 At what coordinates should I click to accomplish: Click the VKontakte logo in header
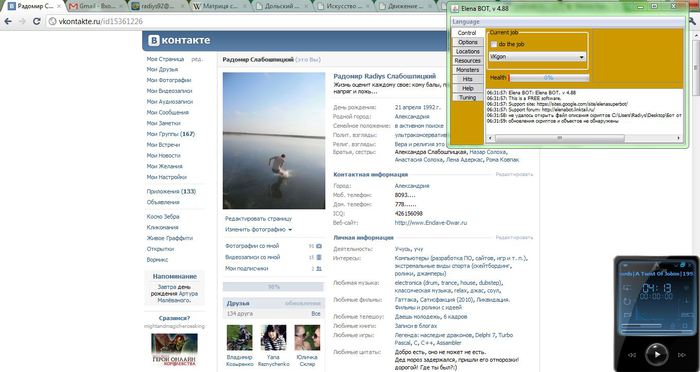[x=179, y=40]
